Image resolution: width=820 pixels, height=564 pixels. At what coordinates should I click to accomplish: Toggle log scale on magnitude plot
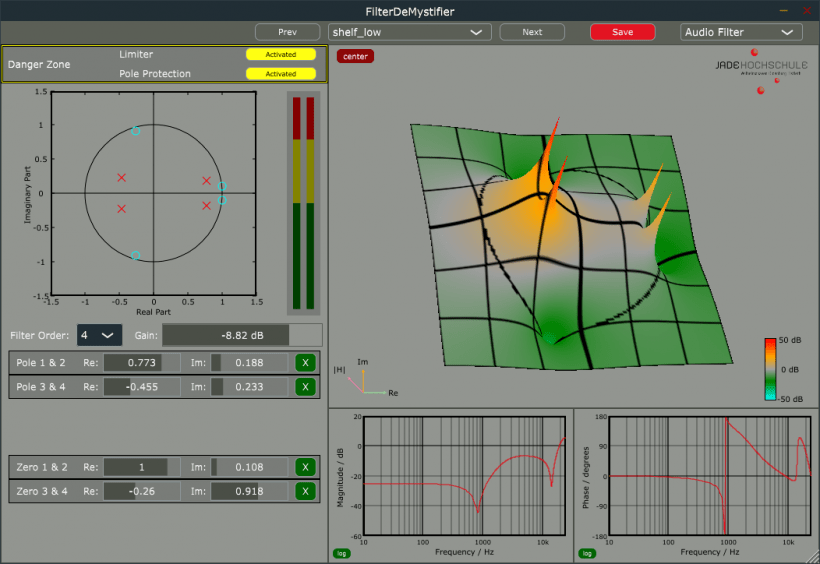[x=342, y=553]
